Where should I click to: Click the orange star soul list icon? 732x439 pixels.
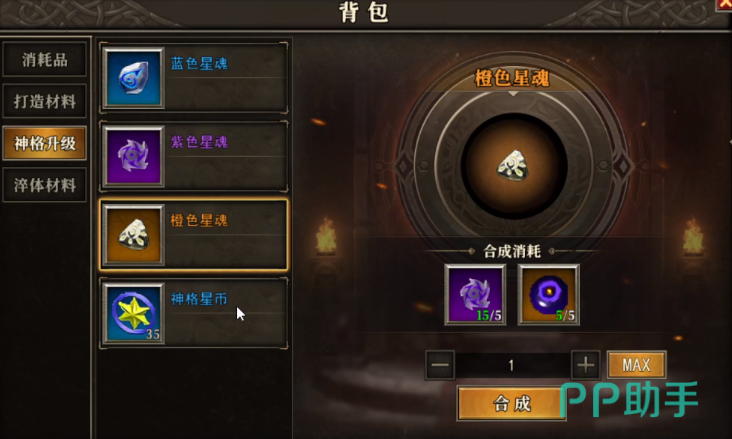tap(134, 234)
